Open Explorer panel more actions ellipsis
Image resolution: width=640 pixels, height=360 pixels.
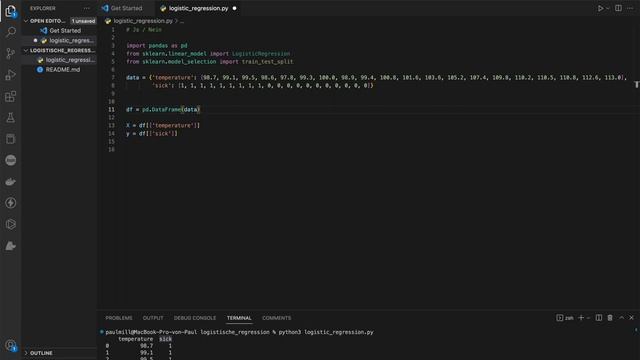coord(87,8)
